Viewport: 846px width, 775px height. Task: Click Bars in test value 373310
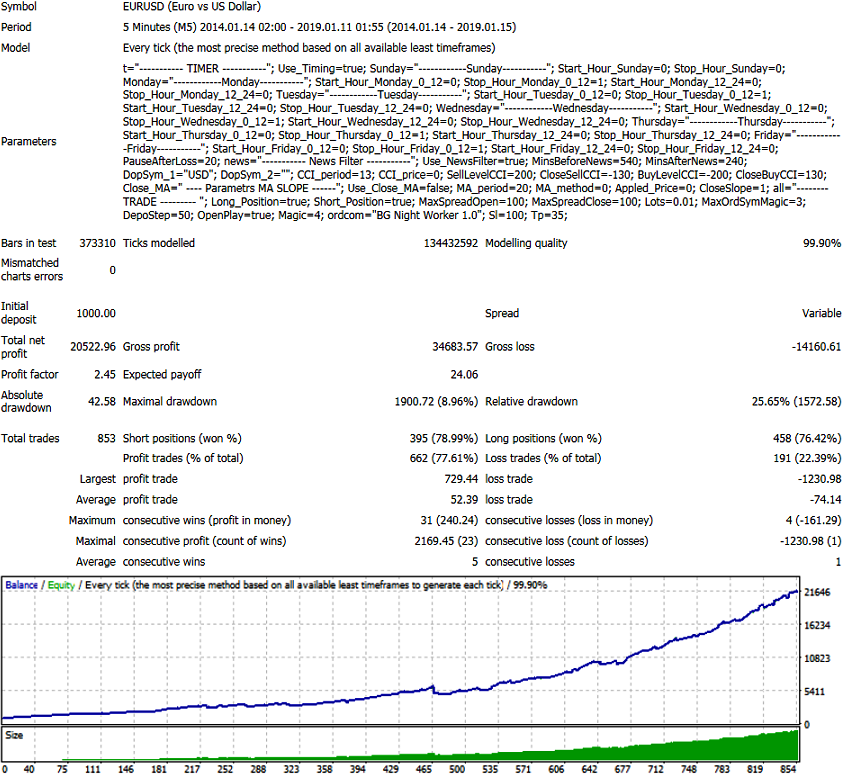[97, 243]
